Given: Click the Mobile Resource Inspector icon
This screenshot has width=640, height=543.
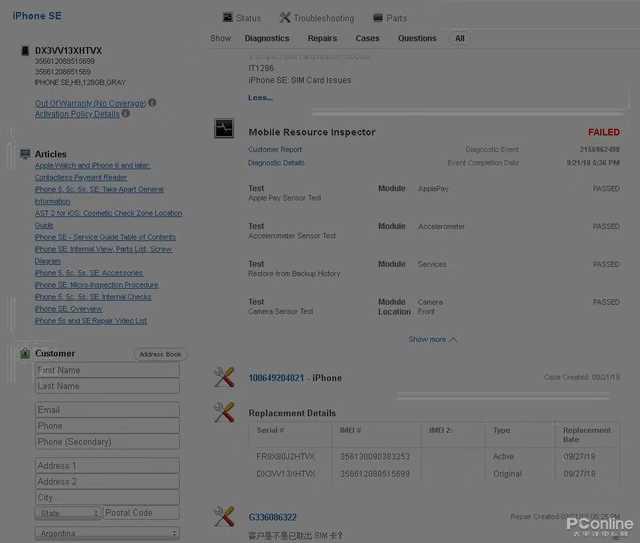Looking at the screenshot, I should click(224, 128).
